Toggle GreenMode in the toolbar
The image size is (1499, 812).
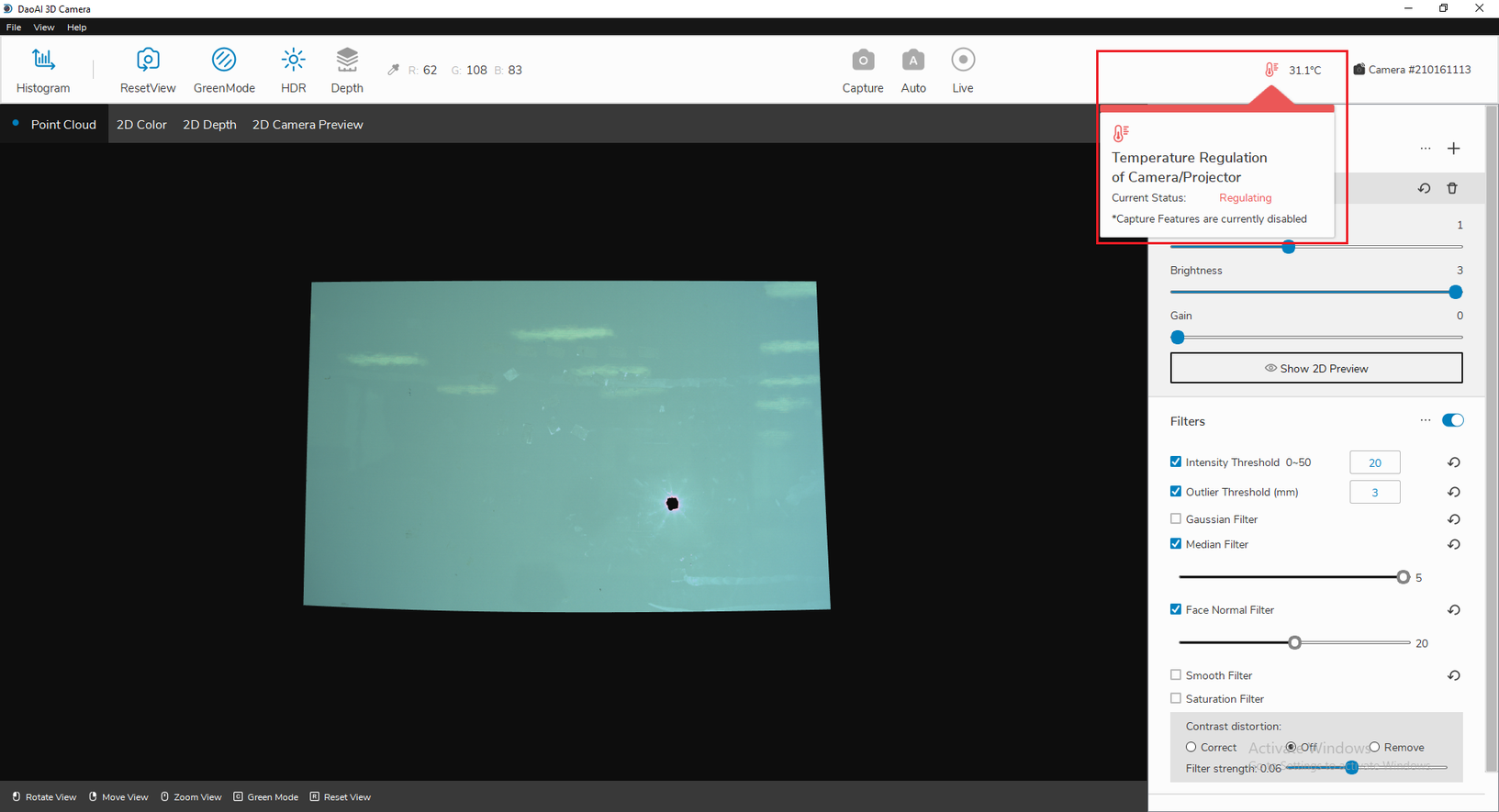point(224,70)
